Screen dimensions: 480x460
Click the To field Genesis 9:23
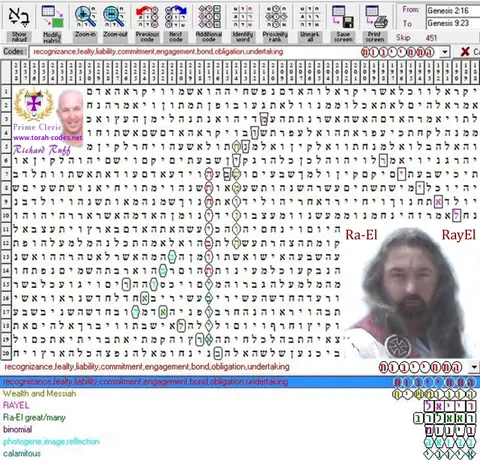tap(453, 23)
